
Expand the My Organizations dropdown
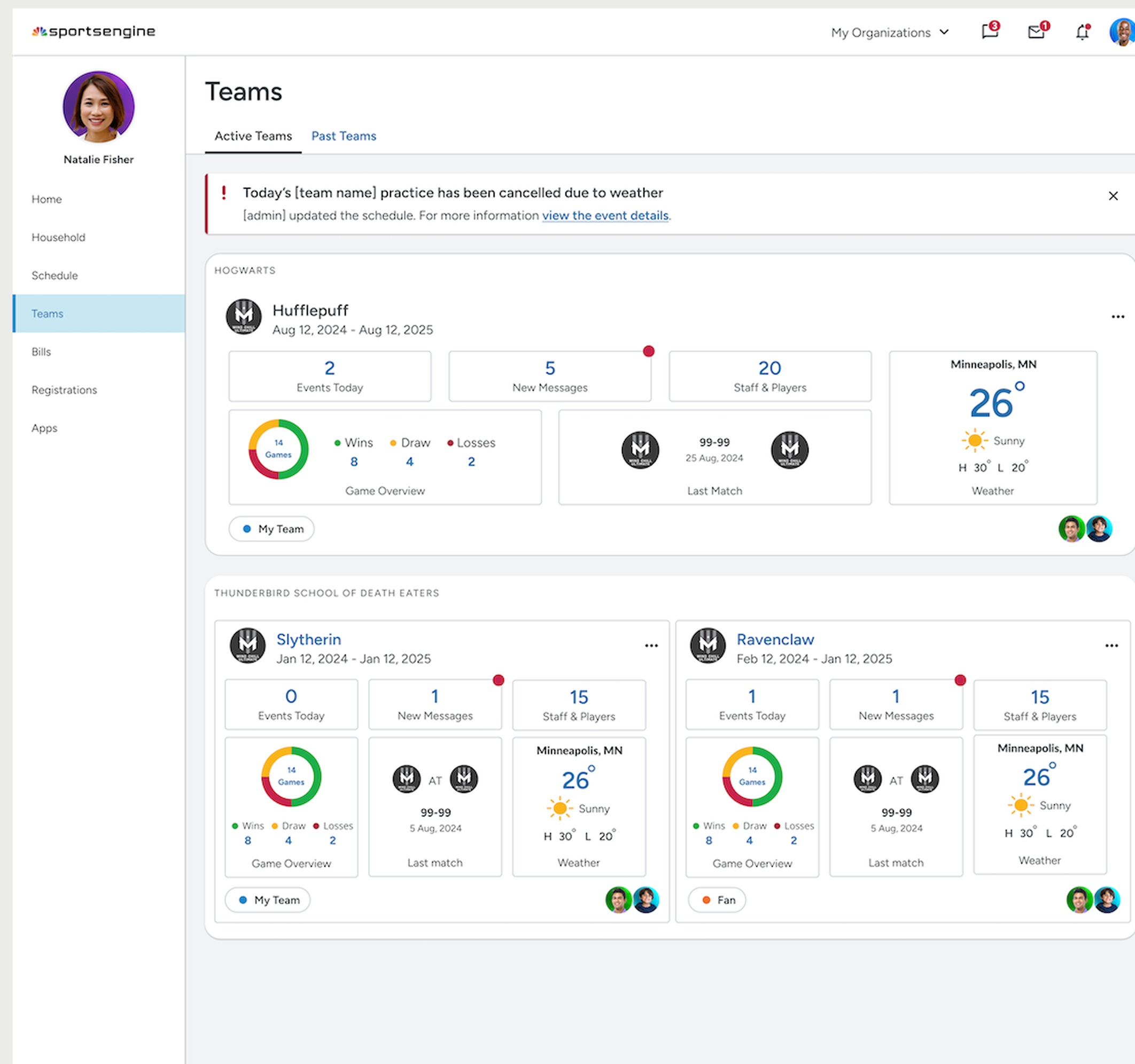[890, 33]
